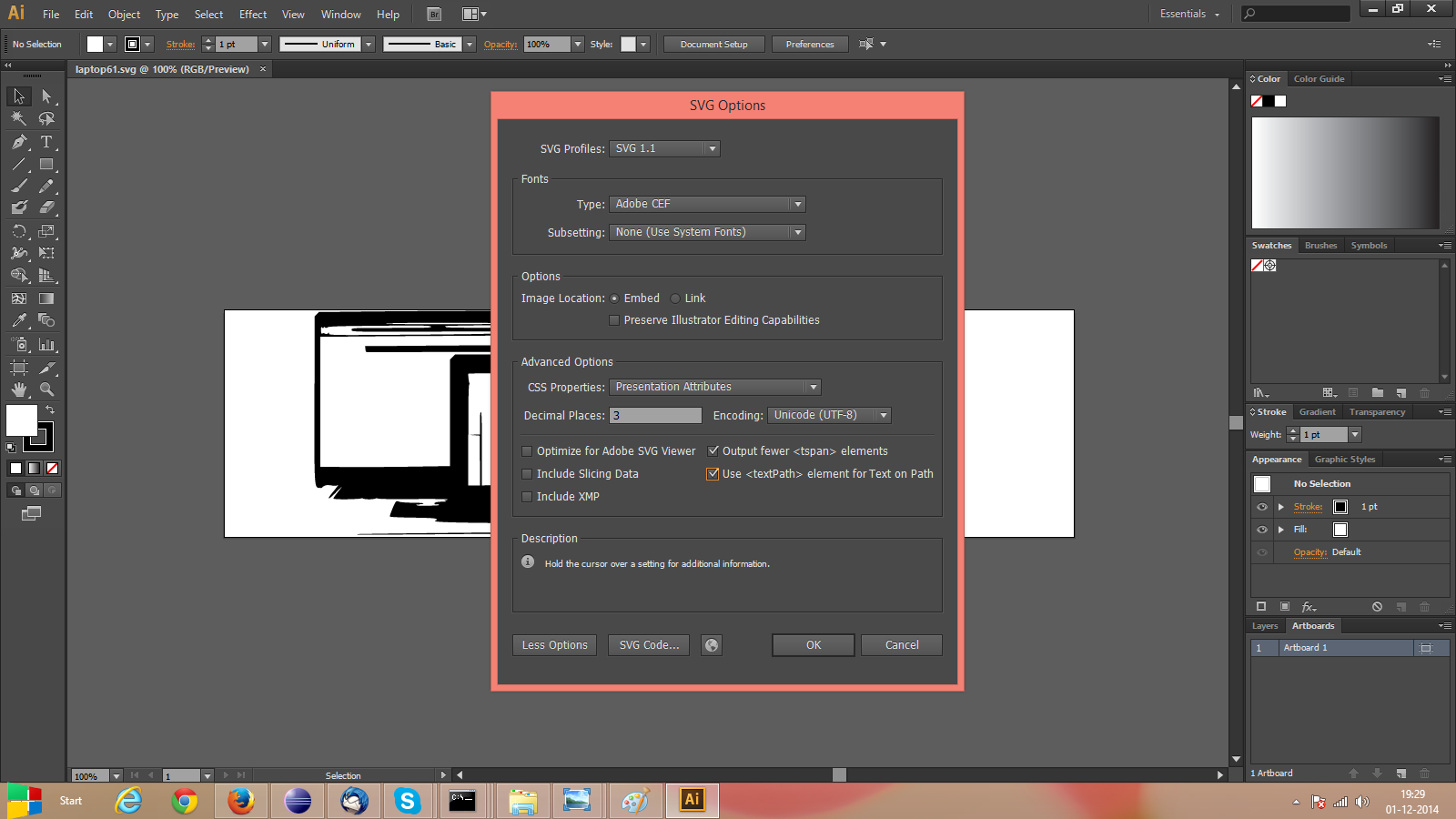This screenshot has width=1456, height=819.
Task: Select the Gradient tool in the toolbox
Action: coord(46,298)
